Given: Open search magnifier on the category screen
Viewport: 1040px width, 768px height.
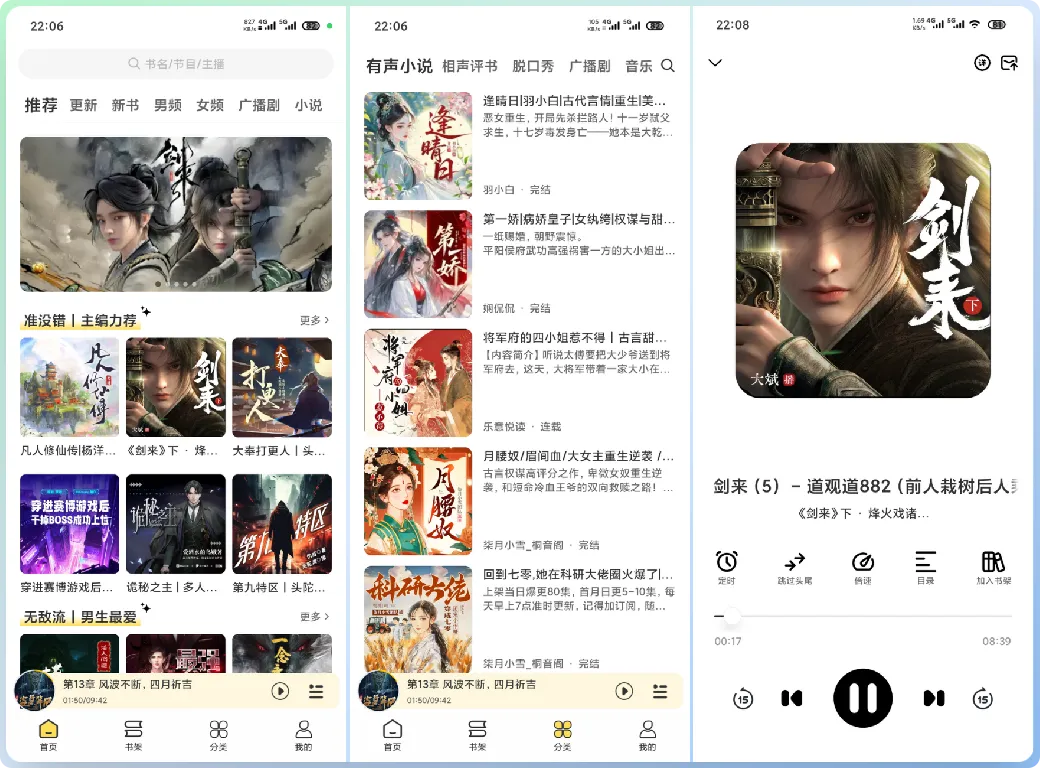Looking at the screenshot, I should [x=669, y=66].
